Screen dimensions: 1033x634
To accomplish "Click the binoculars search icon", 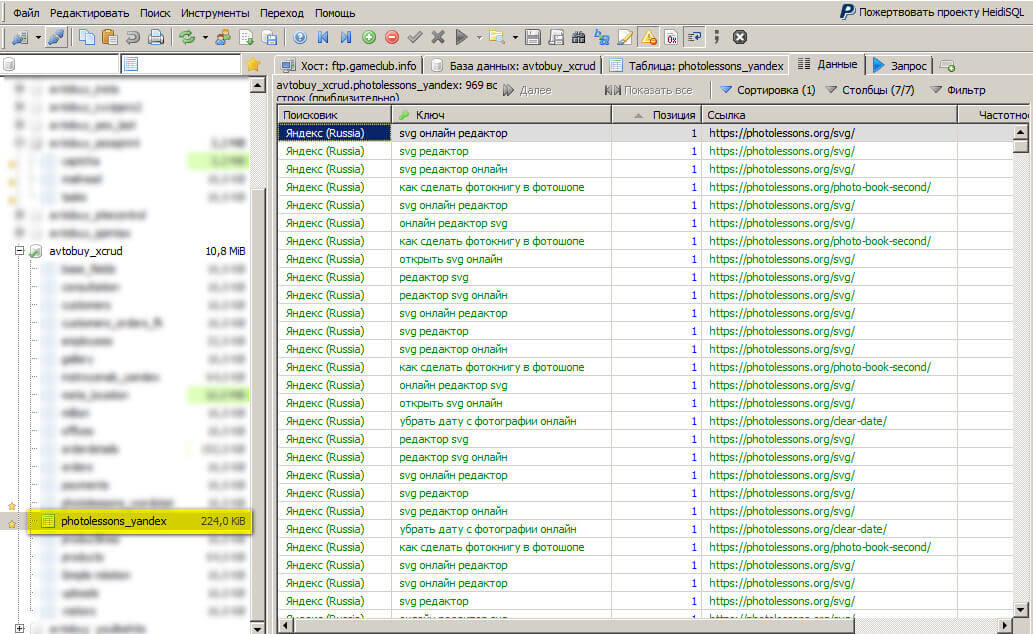I will [578, 38].
